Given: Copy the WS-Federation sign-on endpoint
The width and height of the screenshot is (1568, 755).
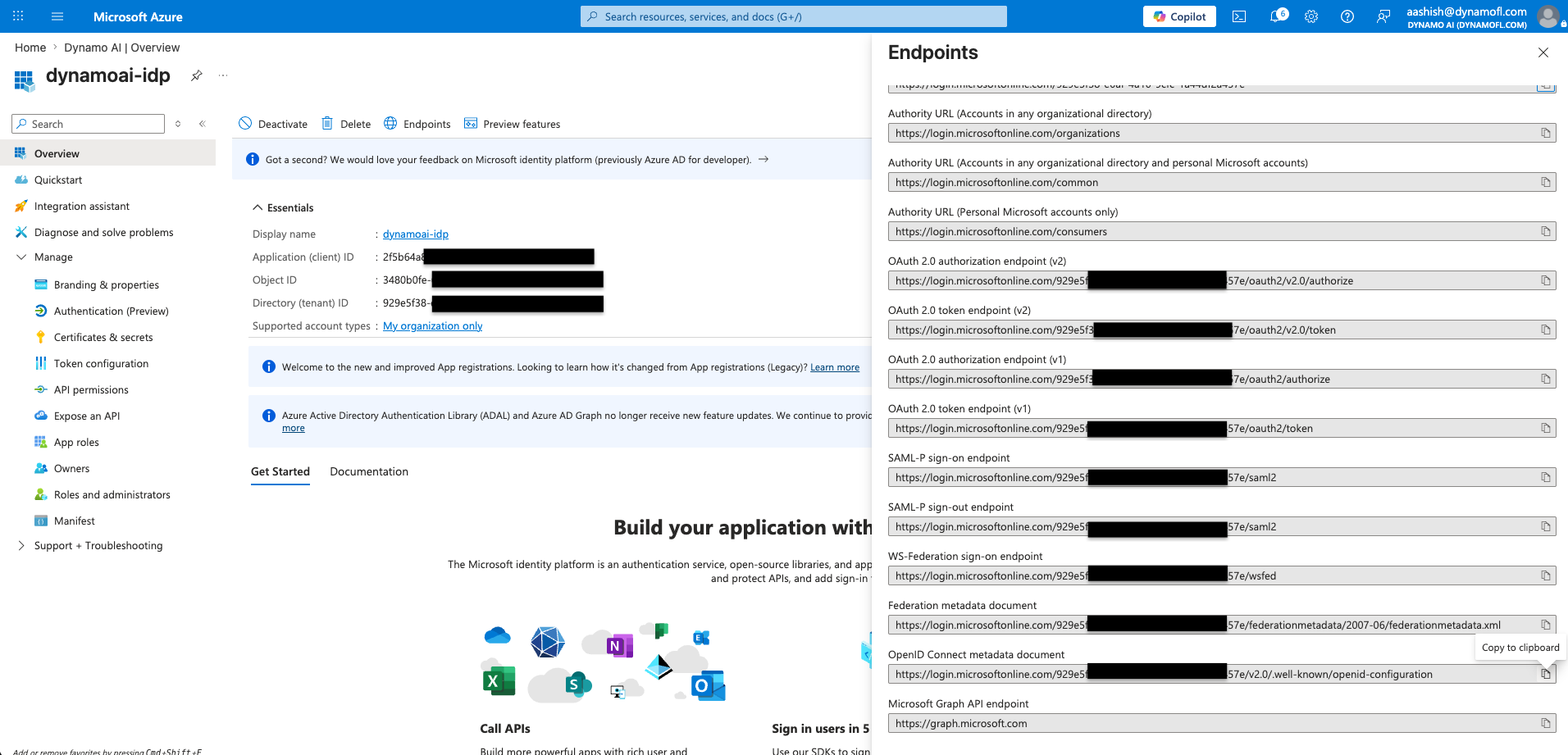Looking at the screenshot, I should click(x=1546, y=575).
